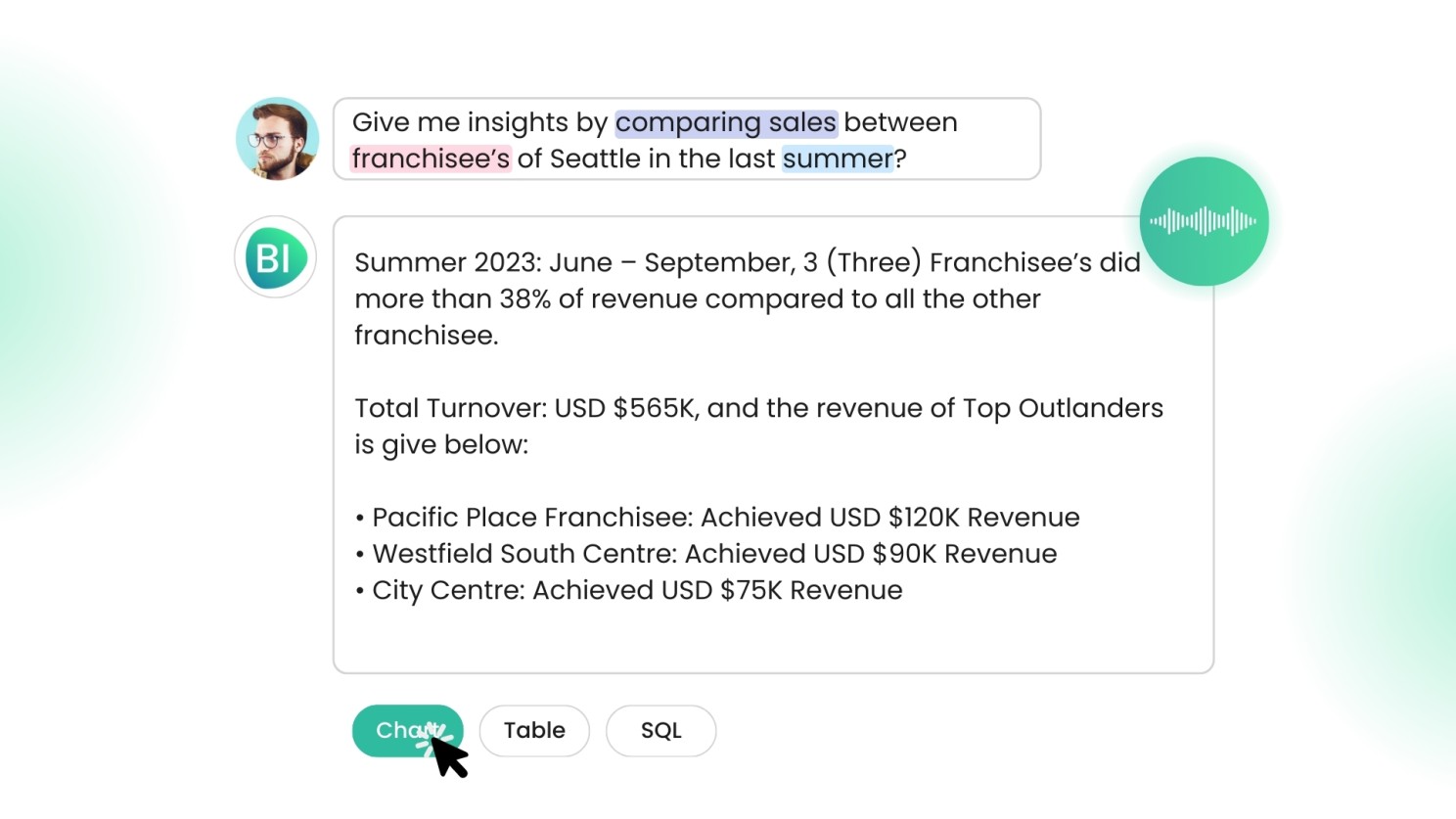The height and width of the screenshot is (819, 1456).
Task: Select the highlighted "comparing sales" phrase
Action: [x=726, y=122]
